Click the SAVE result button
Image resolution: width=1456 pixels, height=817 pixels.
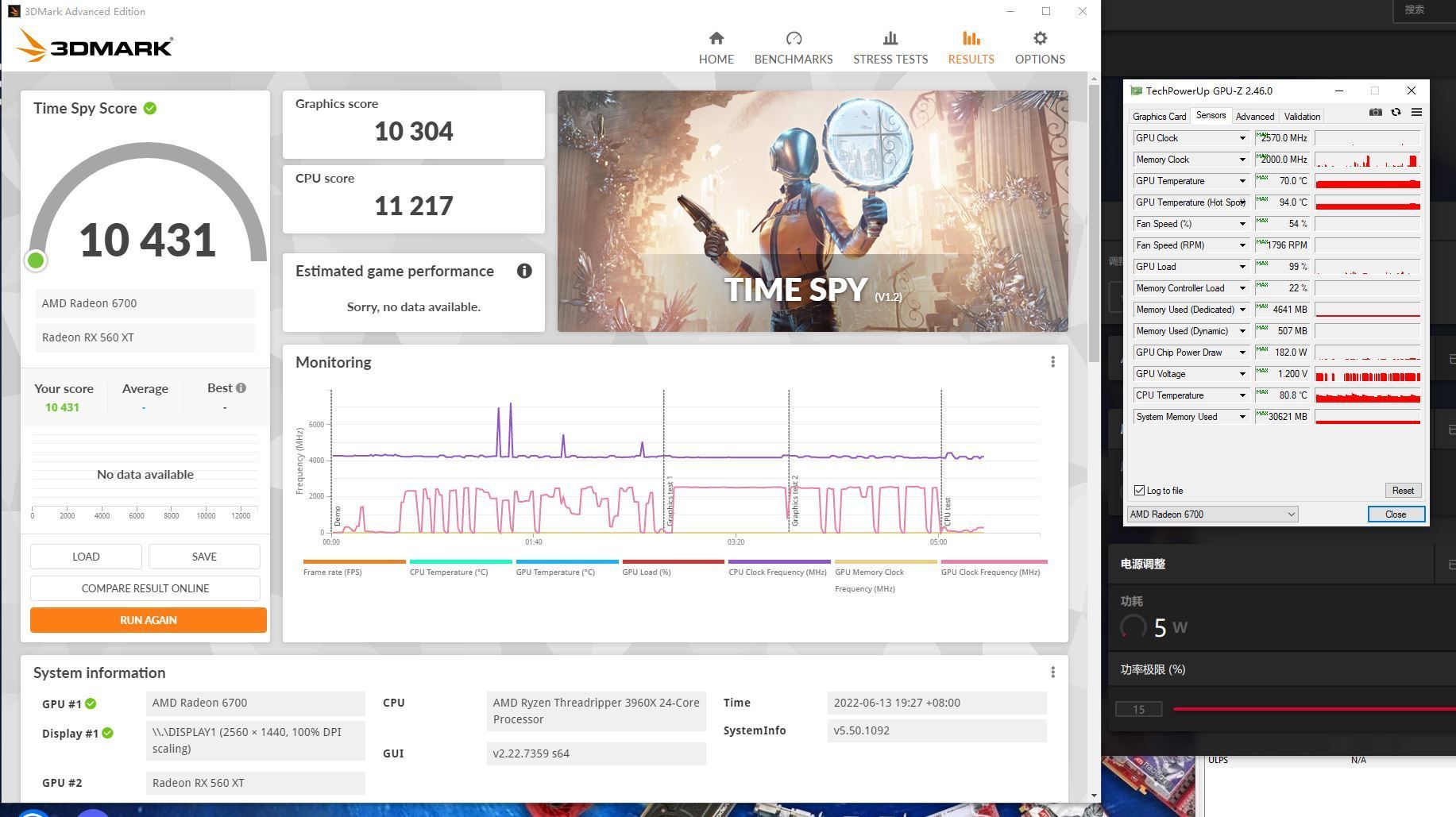pyautogui.click(x=204, y=557)
